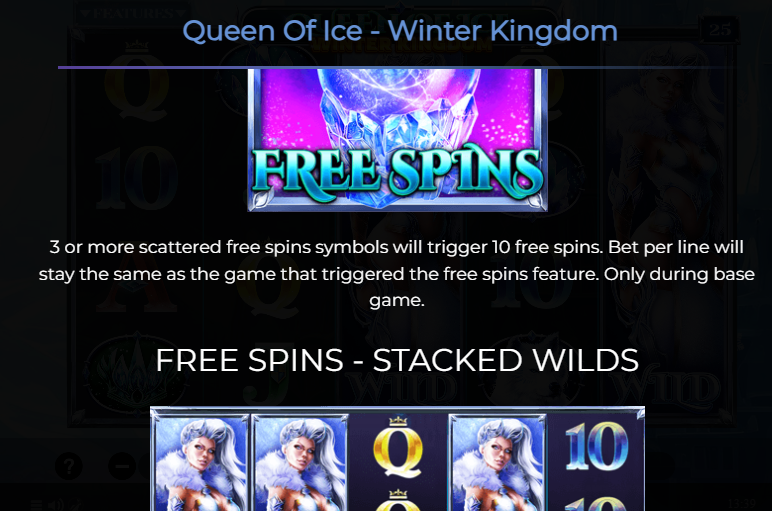
Task: Select the first Ice Queen wild symbol
Action: coord(201,463)
